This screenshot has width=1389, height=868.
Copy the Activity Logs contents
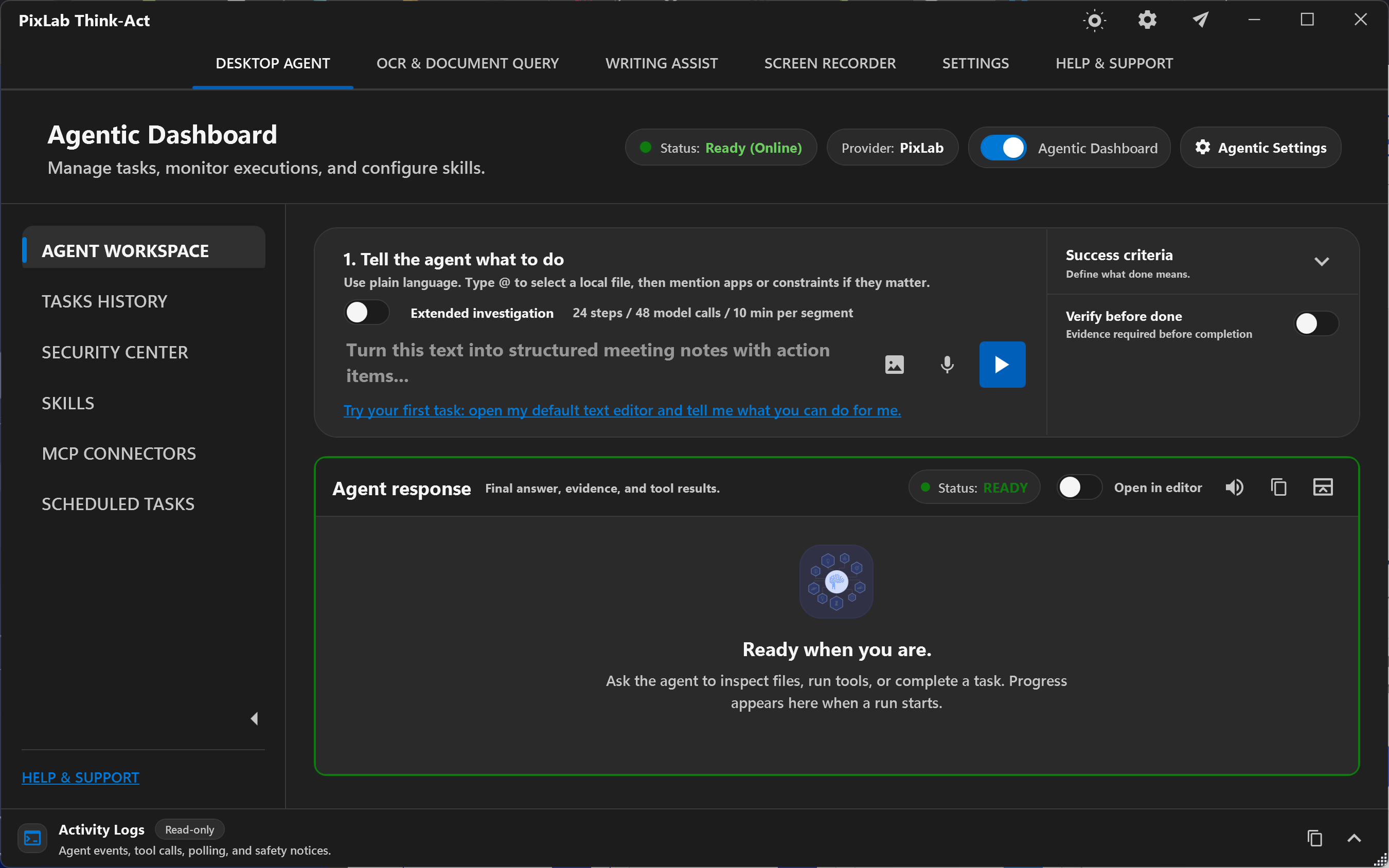(x=1314, y=838)
